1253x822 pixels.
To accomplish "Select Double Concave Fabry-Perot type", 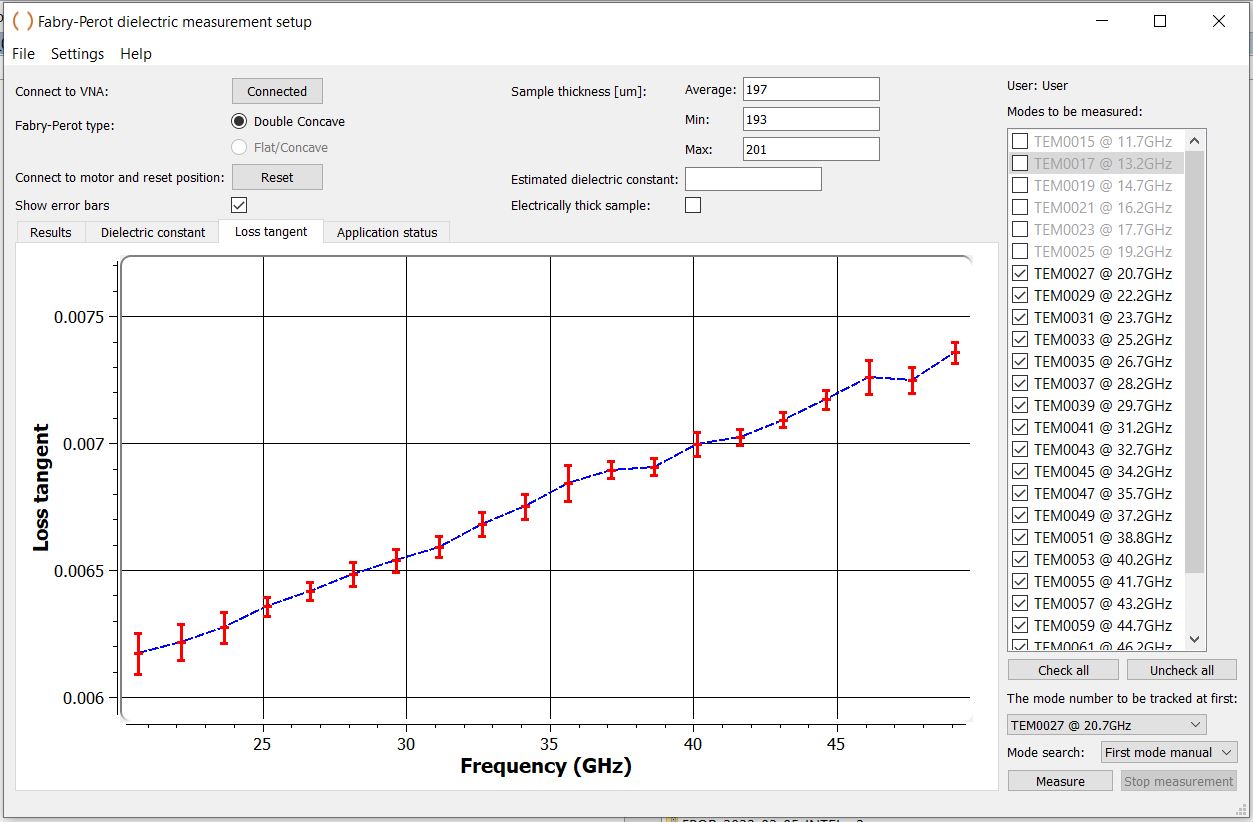I will pyautogui.click(x=239, y=121).
